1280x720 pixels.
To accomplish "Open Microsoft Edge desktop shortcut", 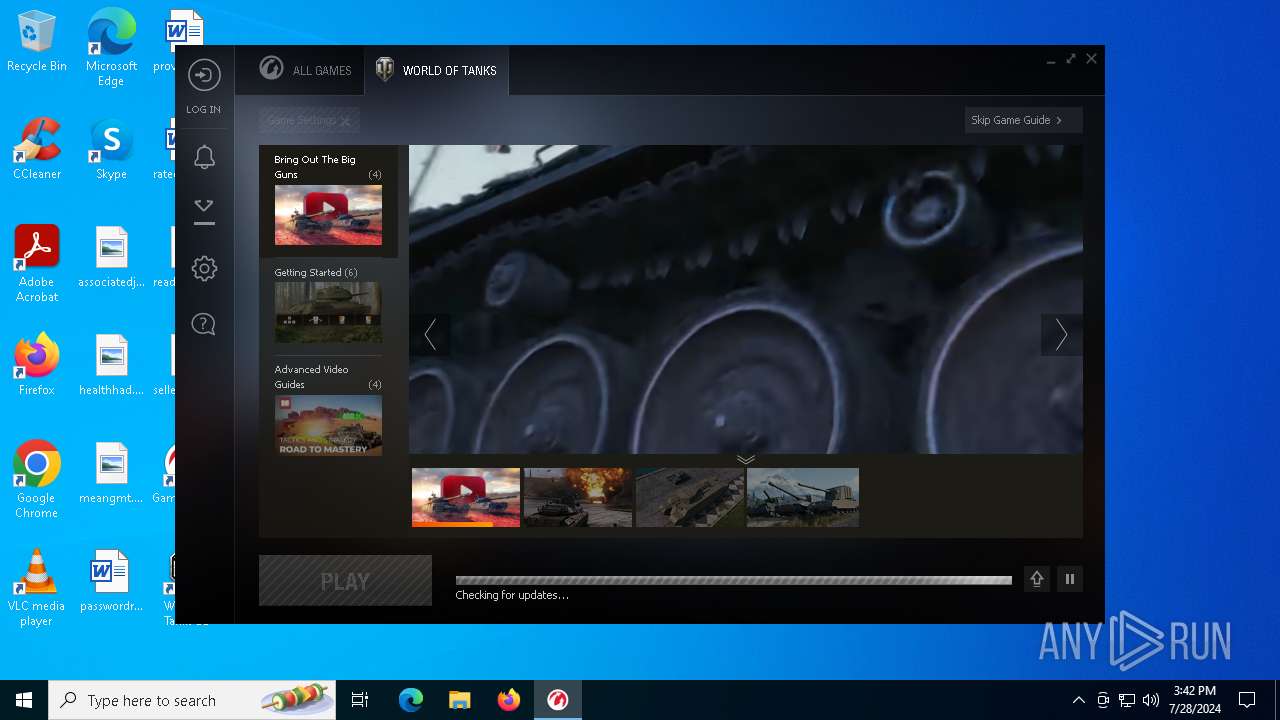I will [111, 47].
